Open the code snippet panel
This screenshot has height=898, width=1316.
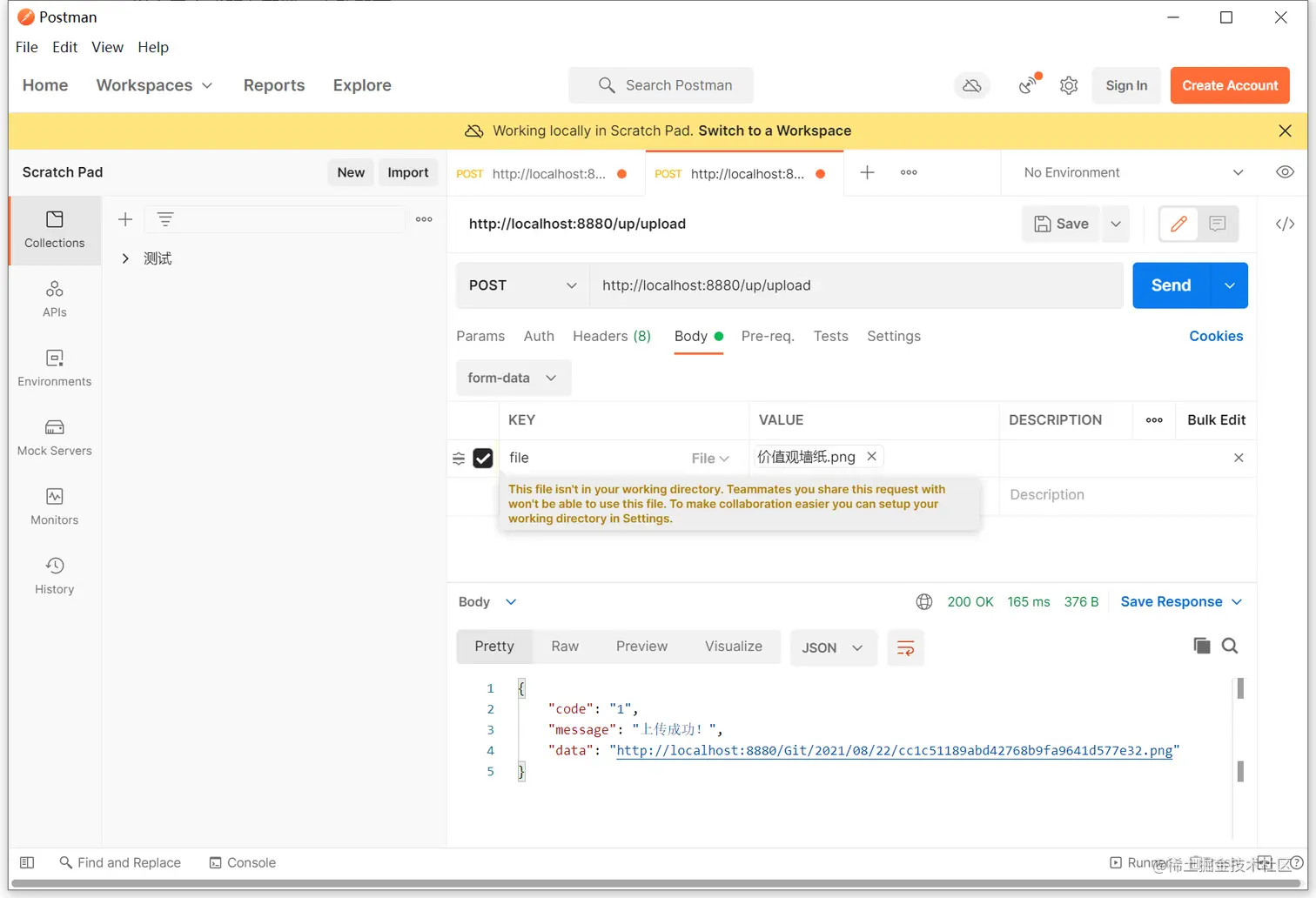pyautogui.click(x=1285, y=224)
